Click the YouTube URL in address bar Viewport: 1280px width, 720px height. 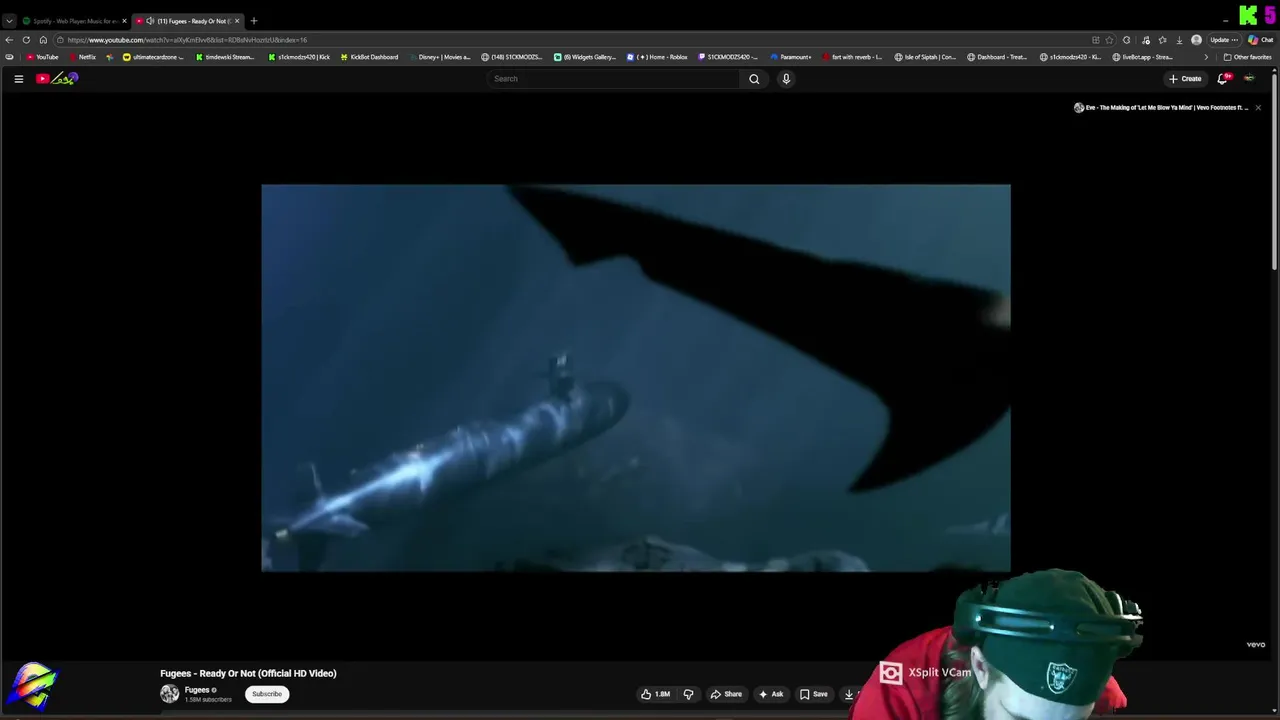click(x=187, y=40)
